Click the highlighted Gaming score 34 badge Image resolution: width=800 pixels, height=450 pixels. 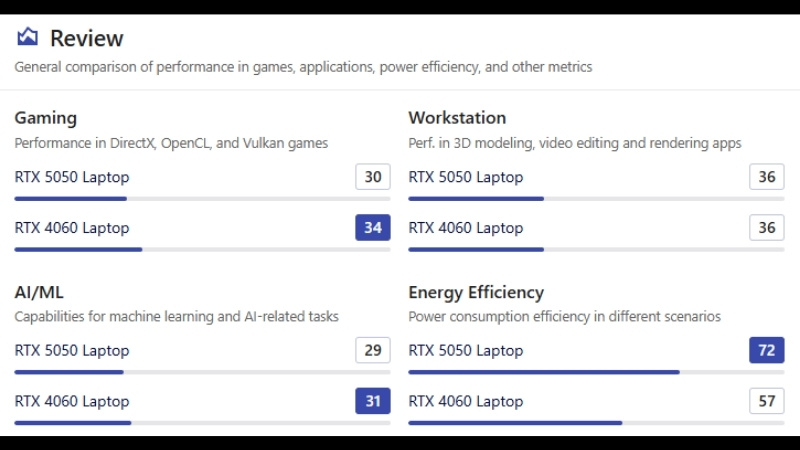[x=373, y=228]
